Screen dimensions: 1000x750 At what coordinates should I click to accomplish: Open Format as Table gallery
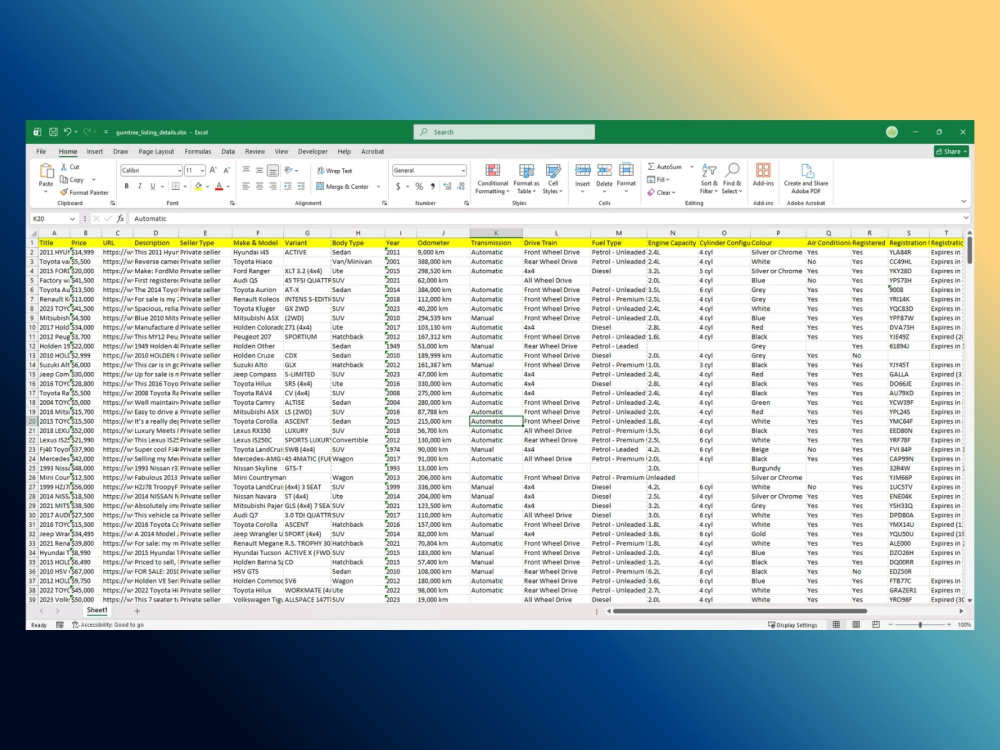[x=526, y=179]
